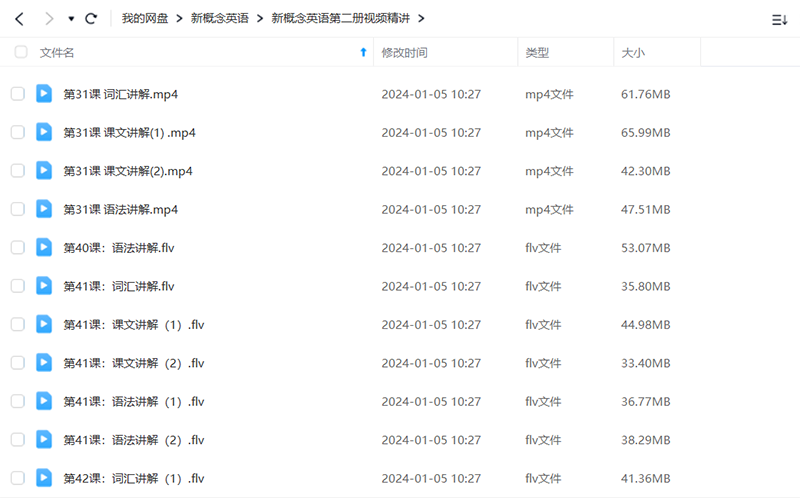Image resolution: width=800 pixels, height=498 pixels.
Task: Check box for 第42课：词汇讲解（1）.flv
Action: click(x=18, y=478)
